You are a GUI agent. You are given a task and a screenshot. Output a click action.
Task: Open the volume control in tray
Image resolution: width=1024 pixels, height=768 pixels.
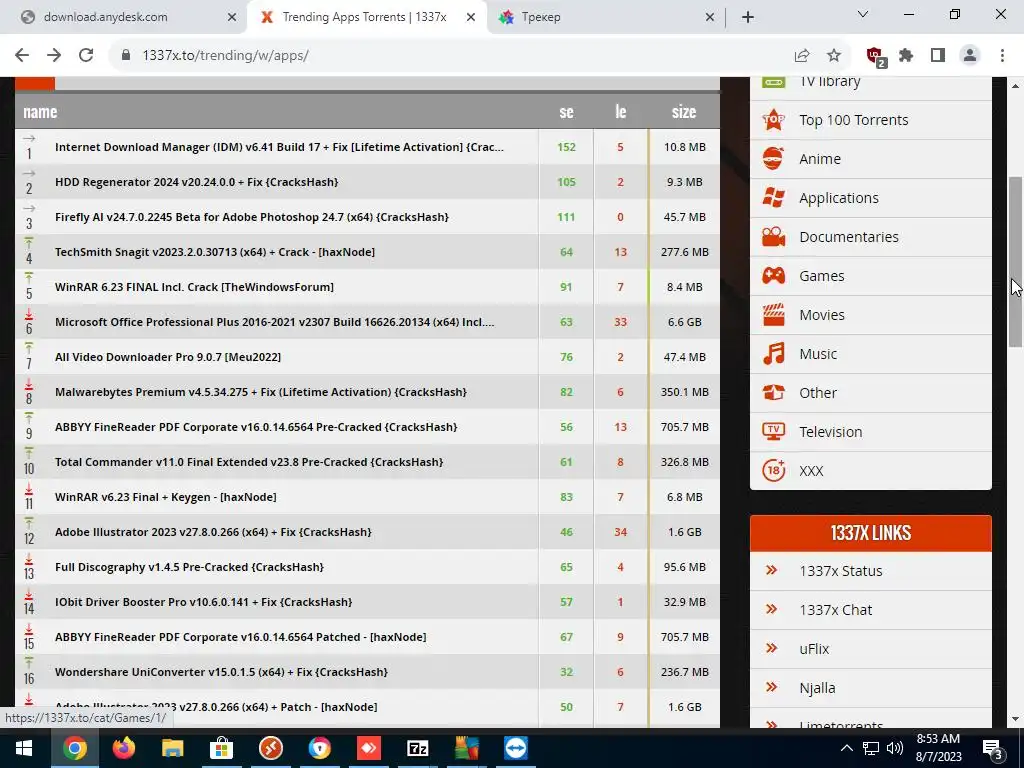(894, 748)
